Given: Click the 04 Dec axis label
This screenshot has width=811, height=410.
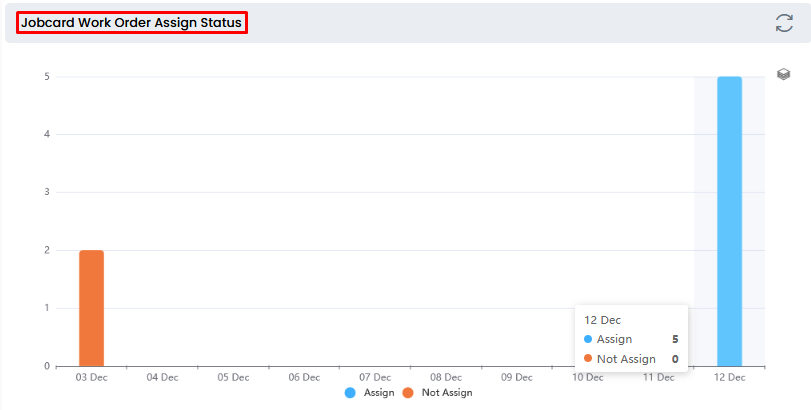Looking at the screenshot, I should click(x=162, y=377).
